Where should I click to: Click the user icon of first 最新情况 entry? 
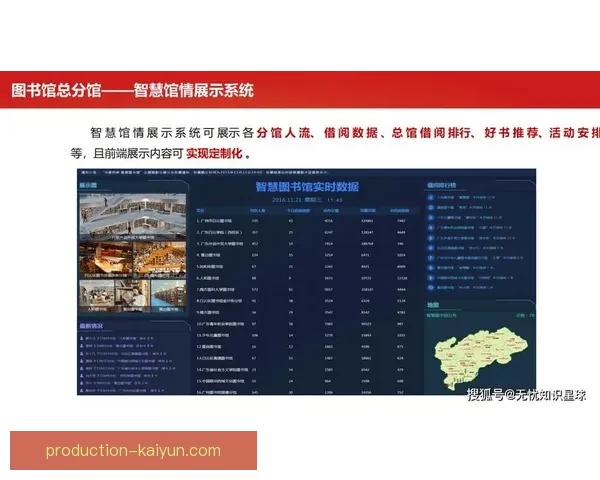82,338
